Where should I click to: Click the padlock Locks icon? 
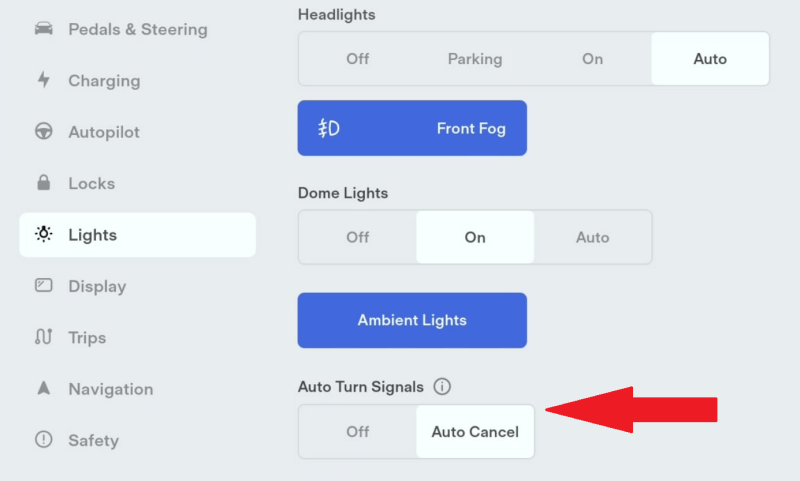(43, 182)
